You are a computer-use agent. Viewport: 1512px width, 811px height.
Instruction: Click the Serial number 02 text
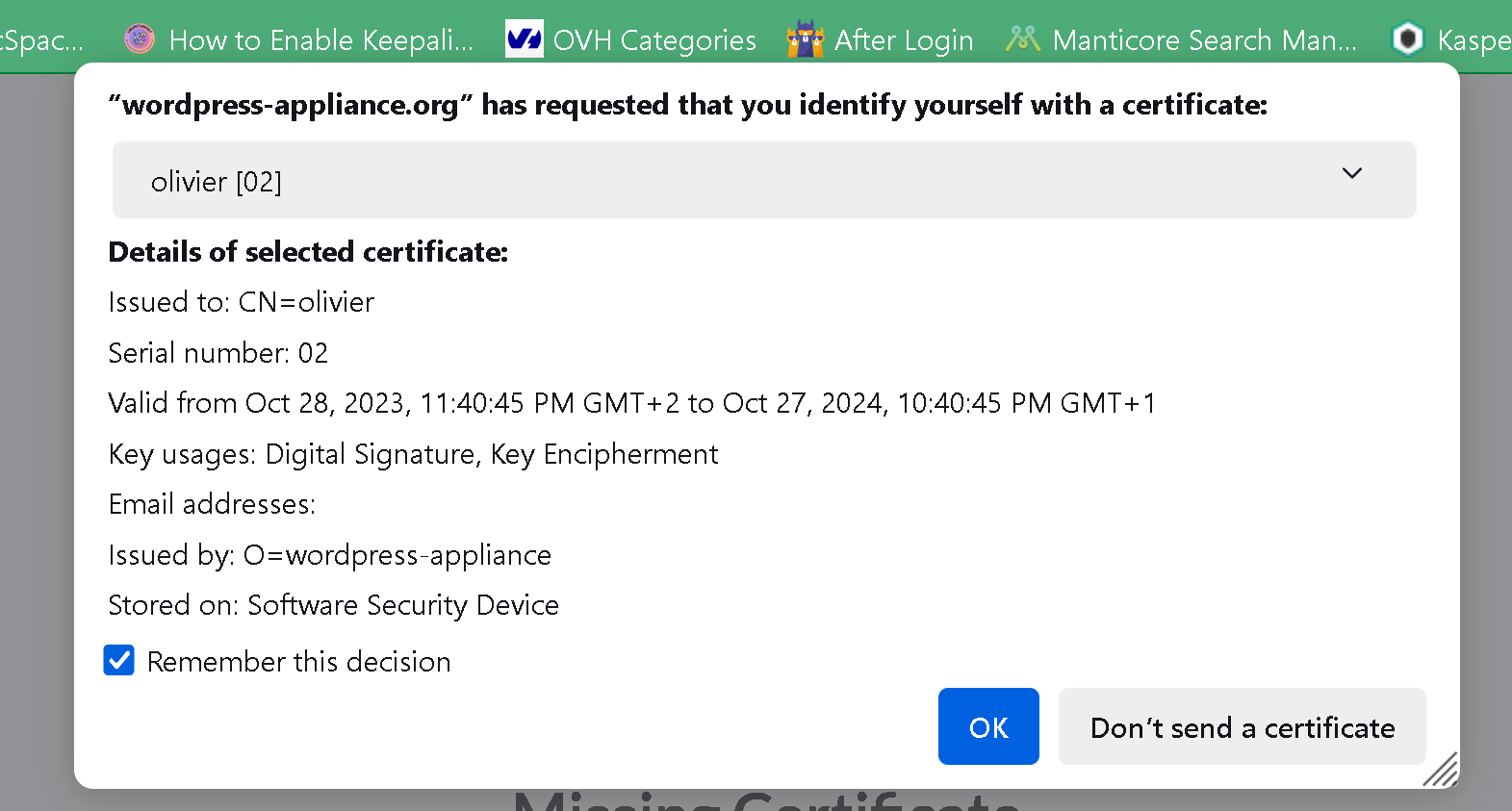[218, 353]
